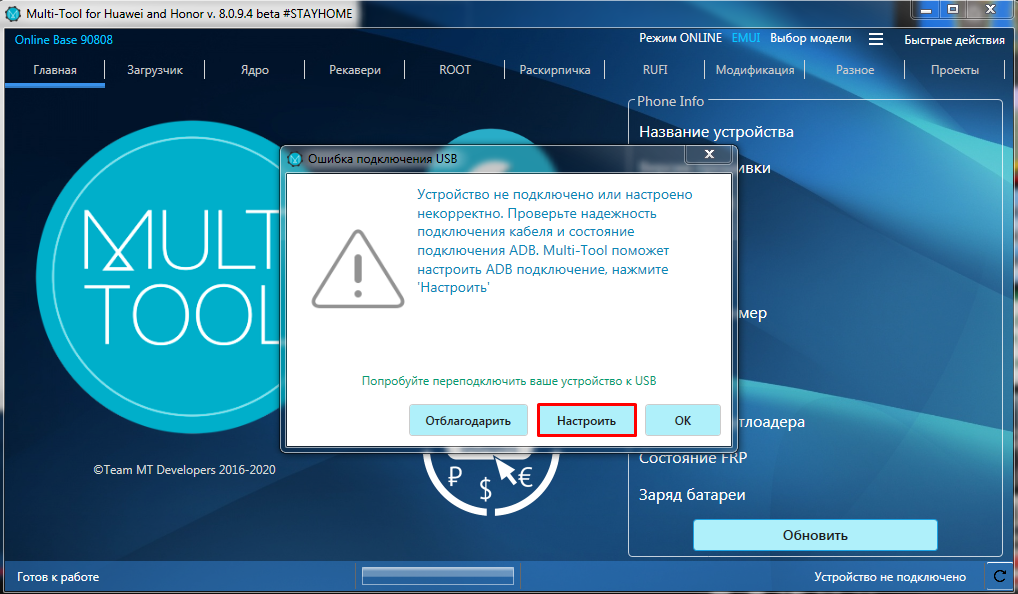Click the donation currency icon
This screenshot has width=1018, height=594.
[x=491, y=484]
